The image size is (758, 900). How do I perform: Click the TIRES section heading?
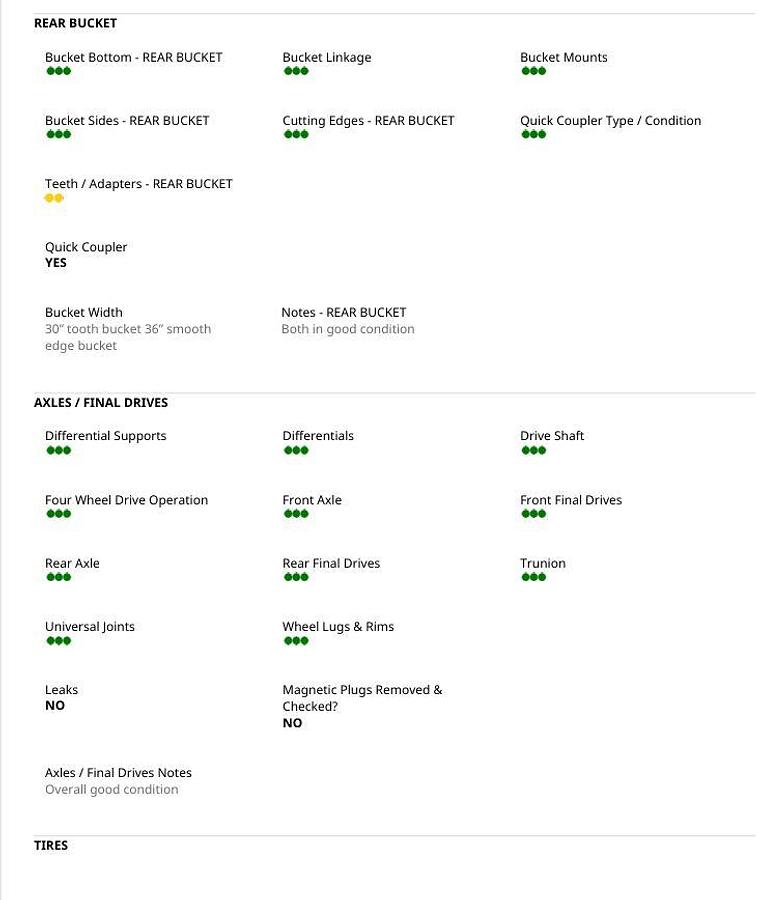51,845
